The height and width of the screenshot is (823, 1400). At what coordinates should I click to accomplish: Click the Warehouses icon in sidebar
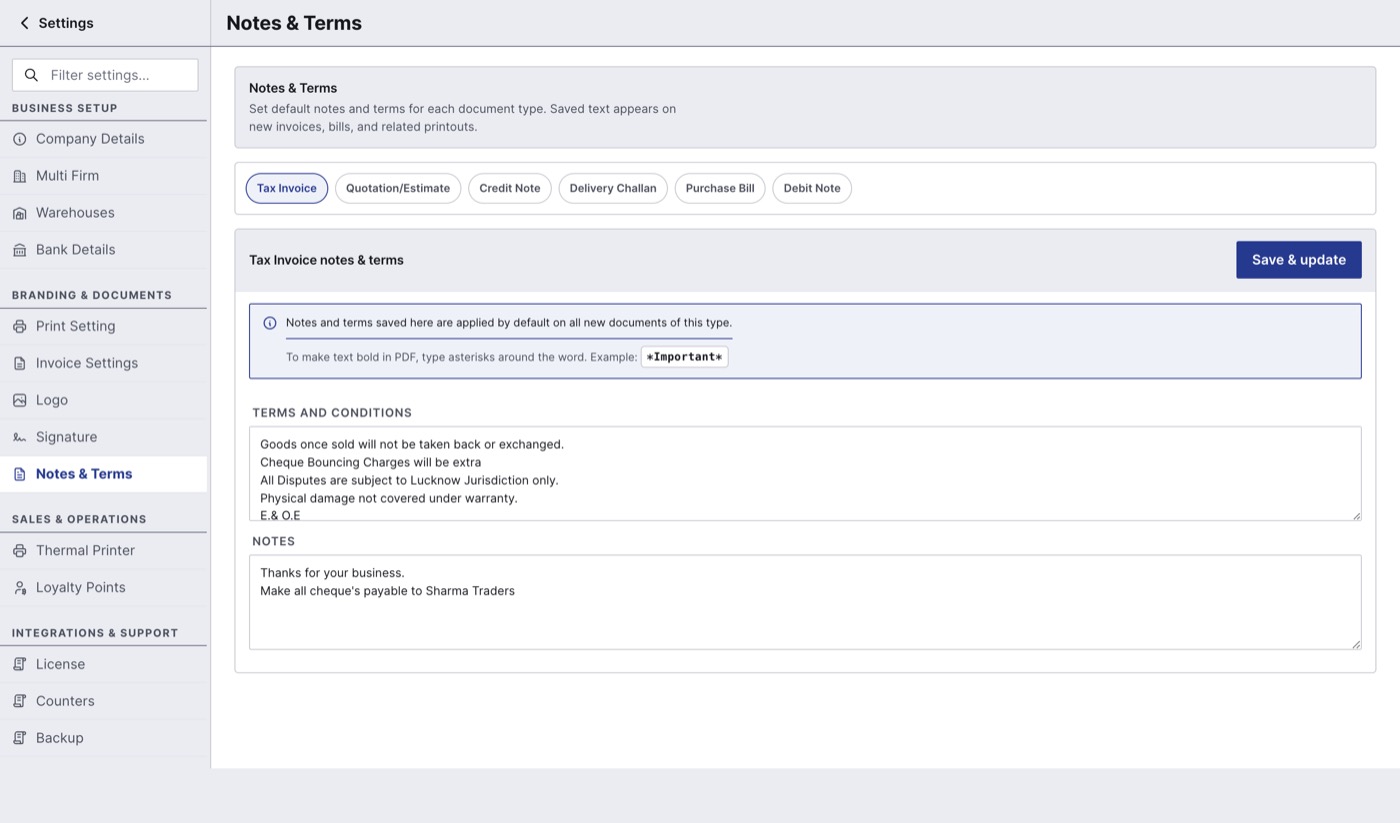pyautogui.click(x=19, y=213)
